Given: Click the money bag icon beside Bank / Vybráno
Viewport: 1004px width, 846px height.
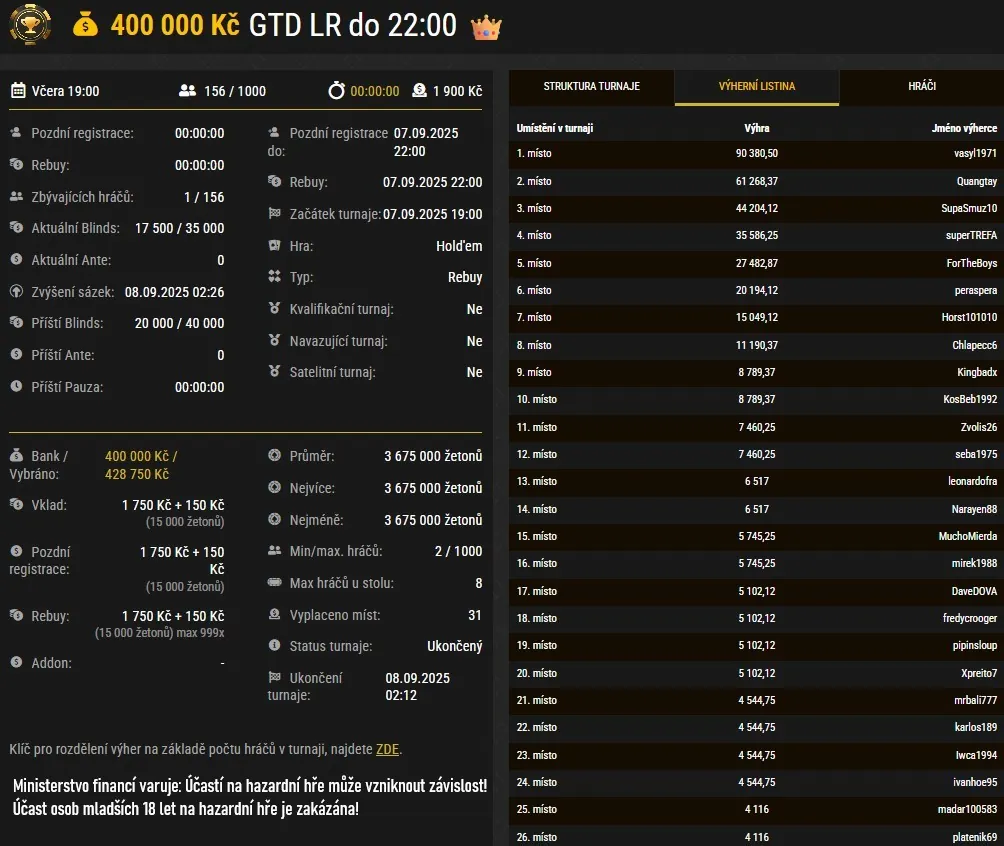Looking at the screenshot, I should coord(17,455).
